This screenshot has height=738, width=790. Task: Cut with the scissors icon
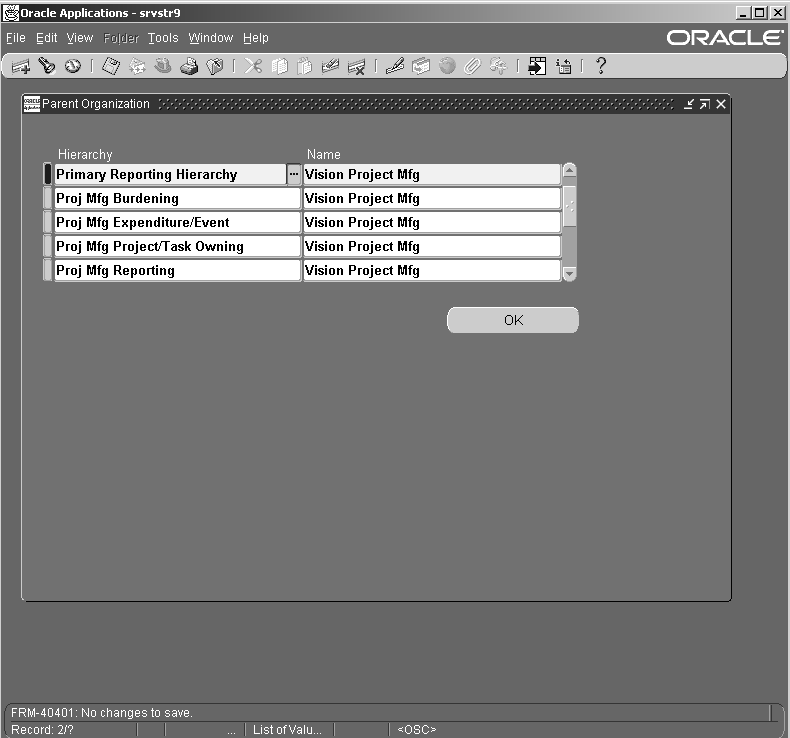253,66
